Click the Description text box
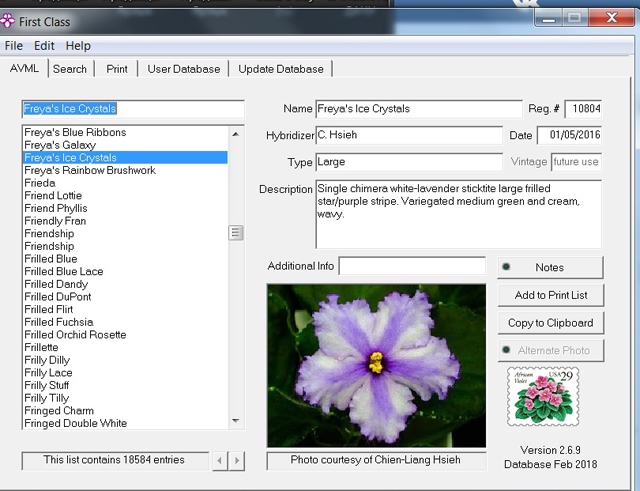This screenshot has width=640, height=491. pyautogui.click(x=458, y=214)
